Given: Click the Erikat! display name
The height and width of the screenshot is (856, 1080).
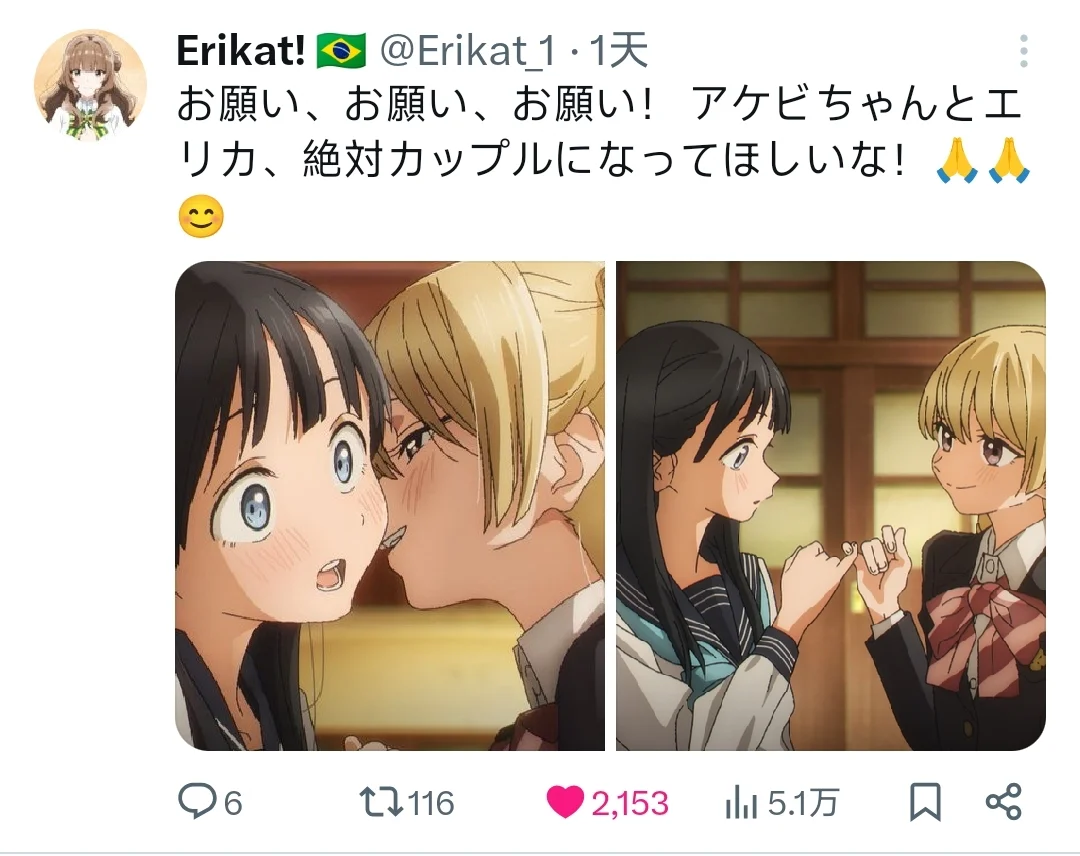Looking at the screenshot, I should pos(240,51).
